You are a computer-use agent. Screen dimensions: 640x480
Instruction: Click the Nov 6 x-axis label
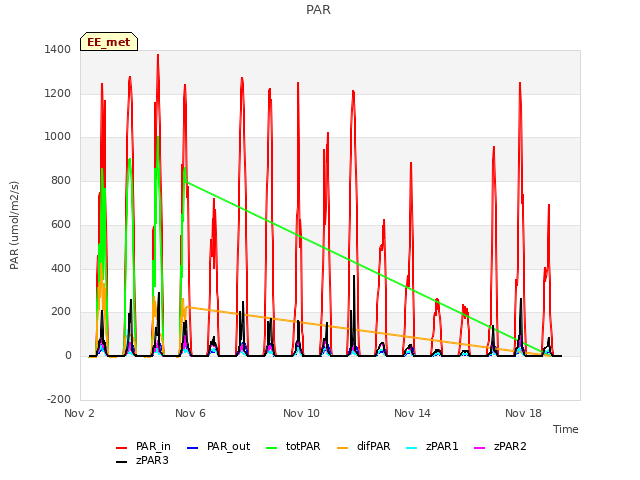(x=190, y=413)
